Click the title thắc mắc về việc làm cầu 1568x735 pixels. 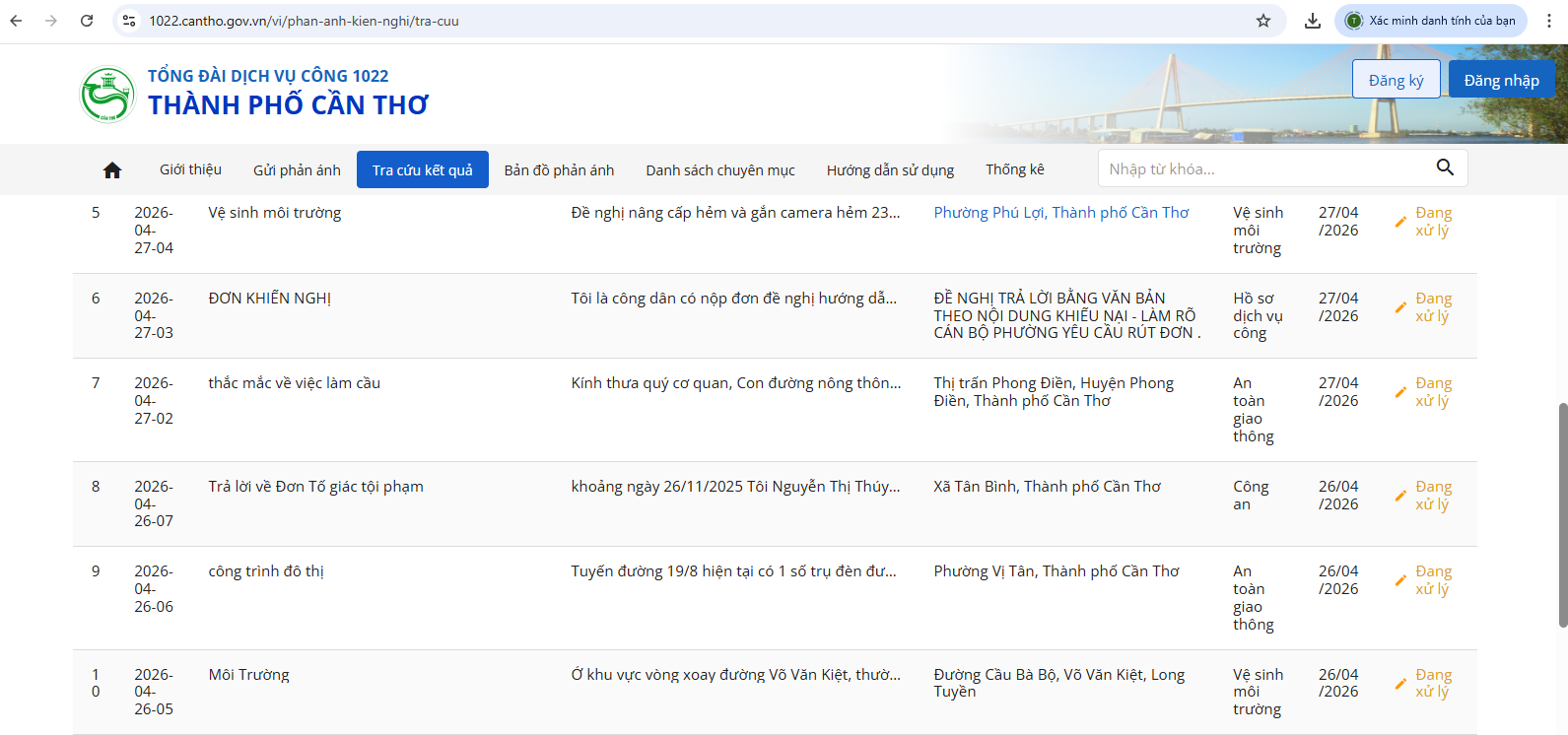coord(295,383)
